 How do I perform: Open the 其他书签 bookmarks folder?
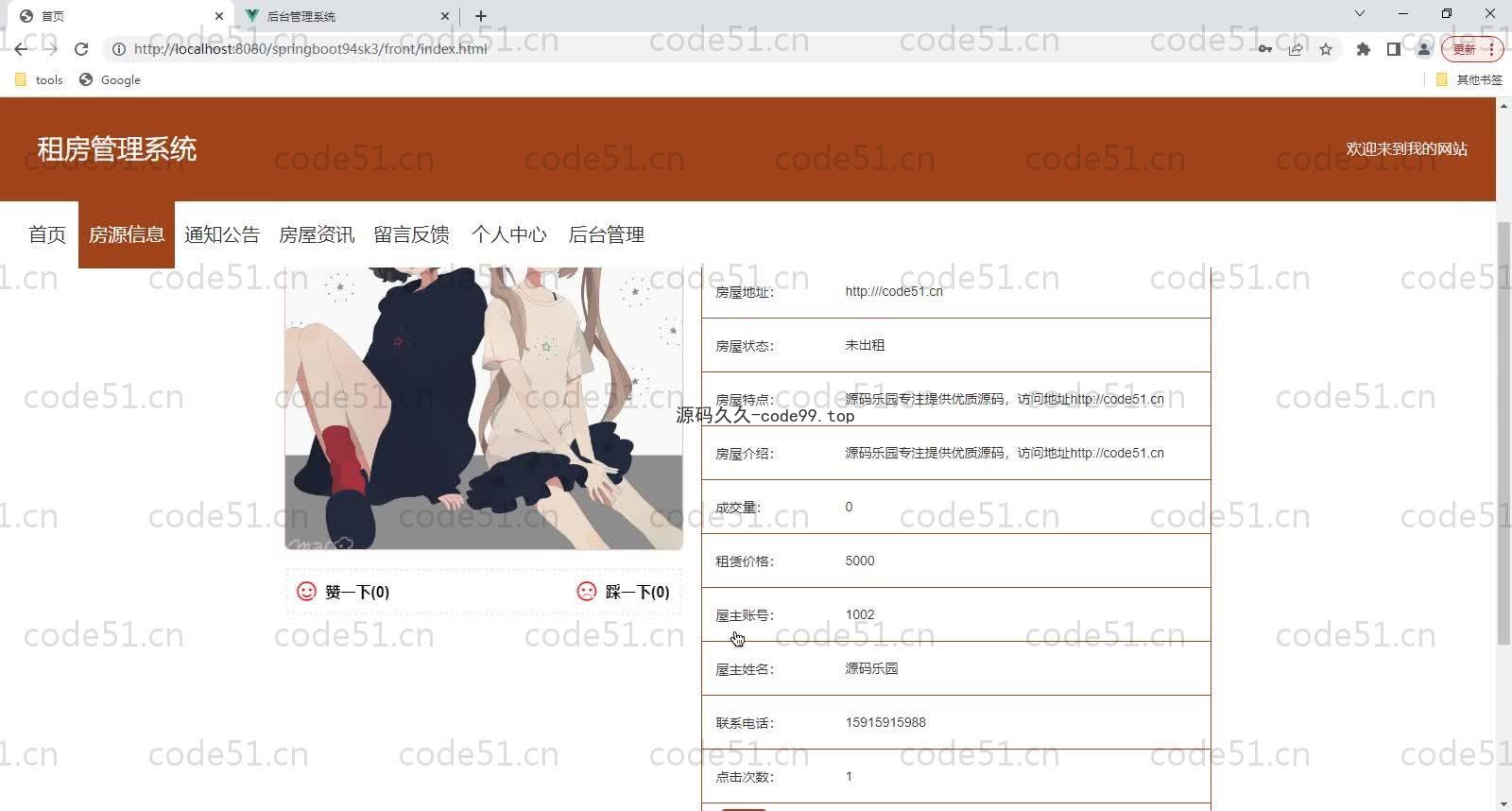tap(1469, 80)
